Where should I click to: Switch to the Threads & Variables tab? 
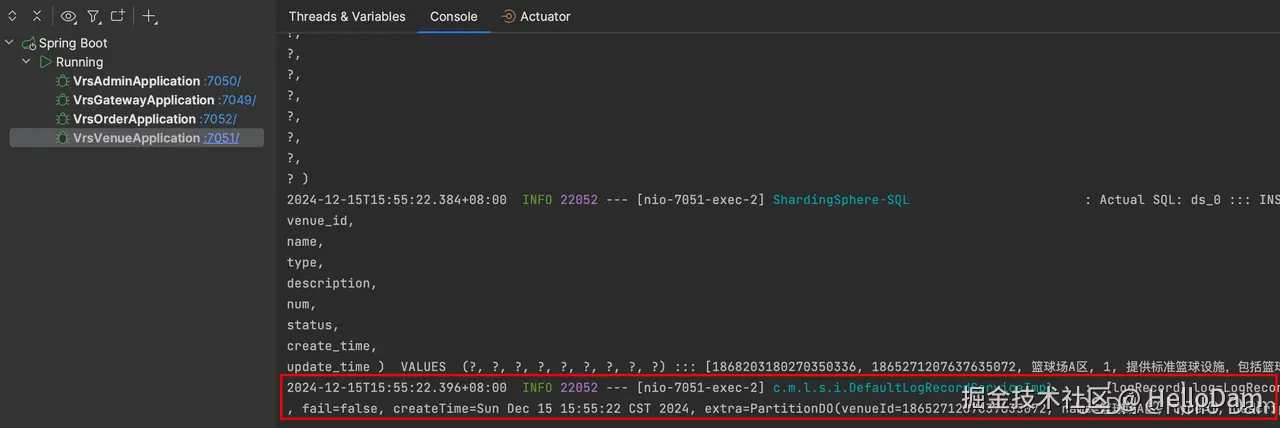[347, 16]
